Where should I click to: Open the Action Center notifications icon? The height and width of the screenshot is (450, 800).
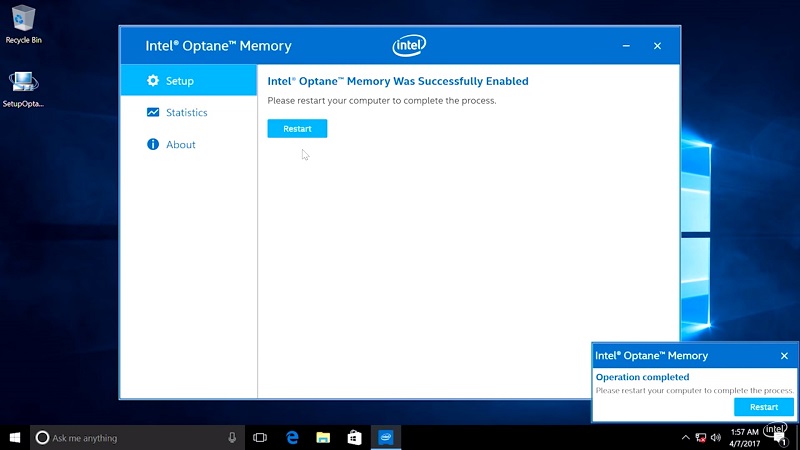[780, 439]
